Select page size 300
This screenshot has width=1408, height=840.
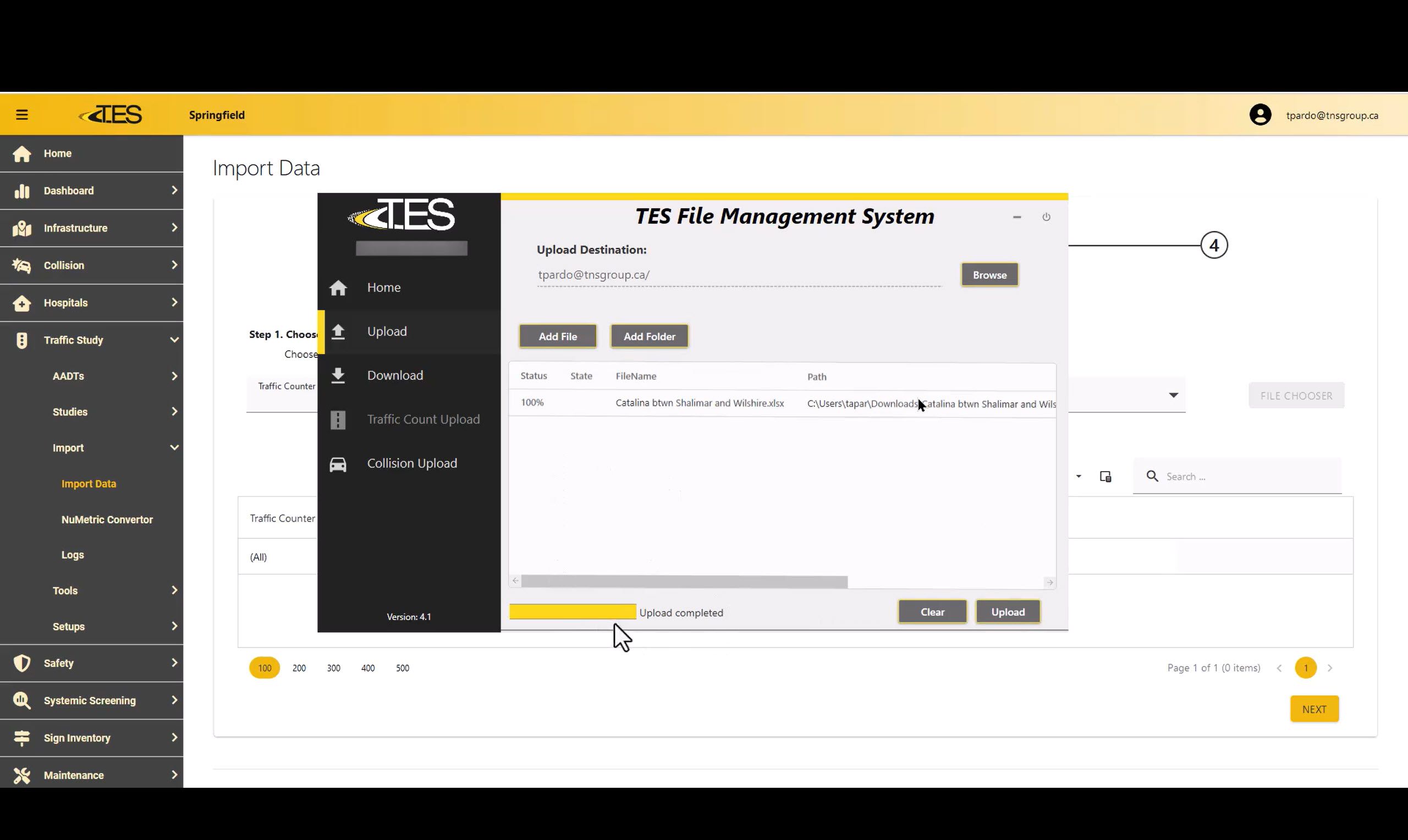coord(333,668)
